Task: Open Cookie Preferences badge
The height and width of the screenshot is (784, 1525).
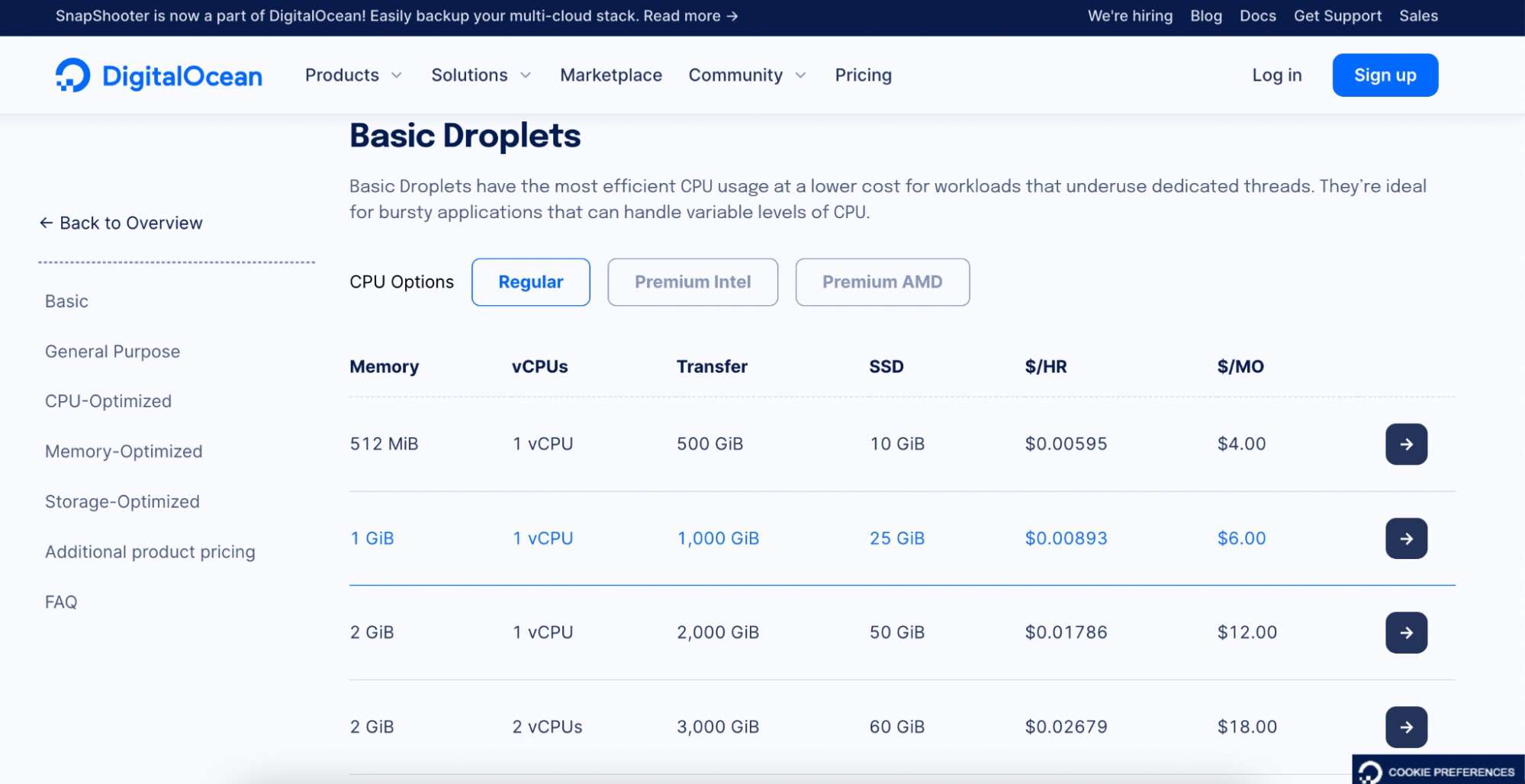Action: pos(1438,770)
